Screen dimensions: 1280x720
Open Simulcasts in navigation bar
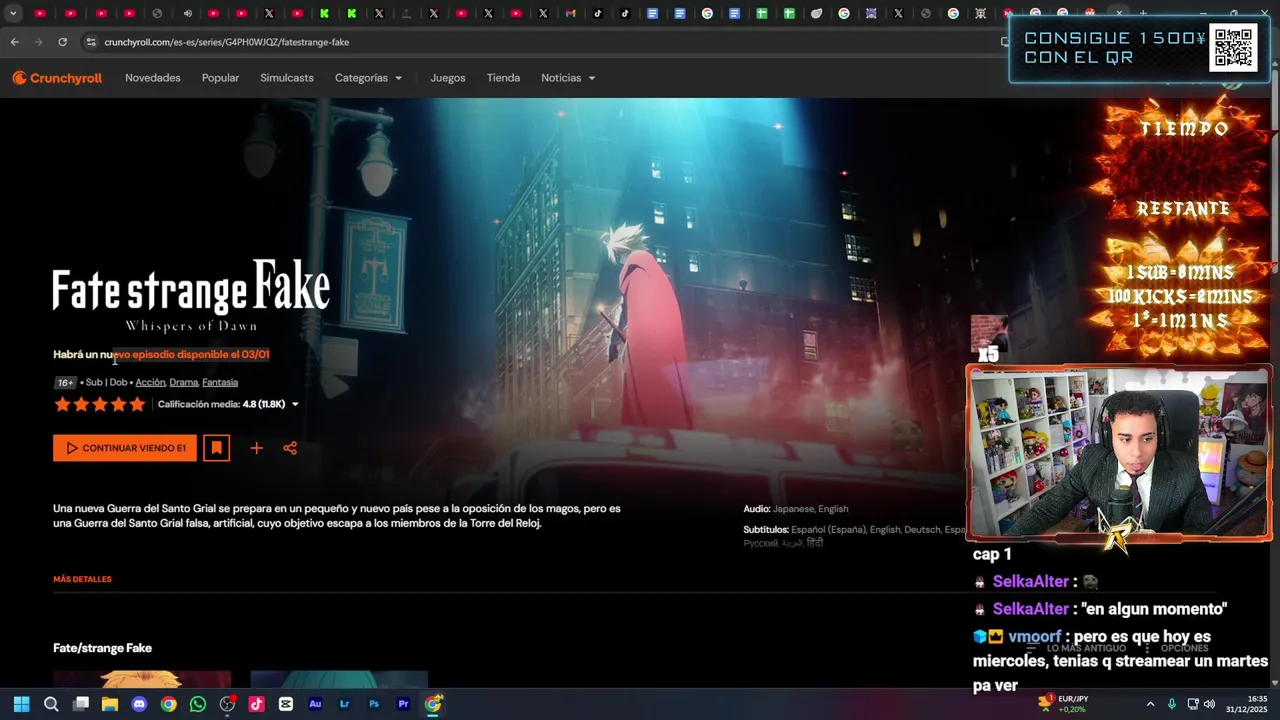click(x=287, y=78)
